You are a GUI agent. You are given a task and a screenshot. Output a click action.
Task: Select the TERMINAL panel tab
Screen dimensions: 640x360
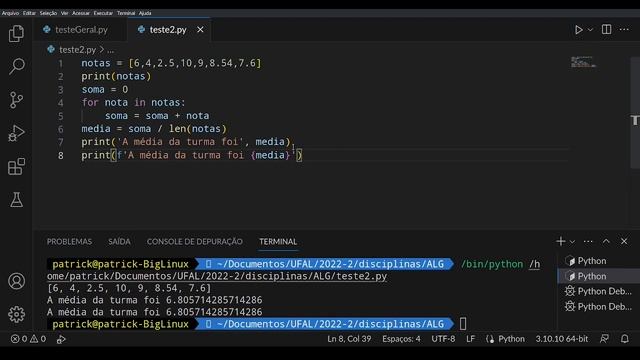click(278, 241)
